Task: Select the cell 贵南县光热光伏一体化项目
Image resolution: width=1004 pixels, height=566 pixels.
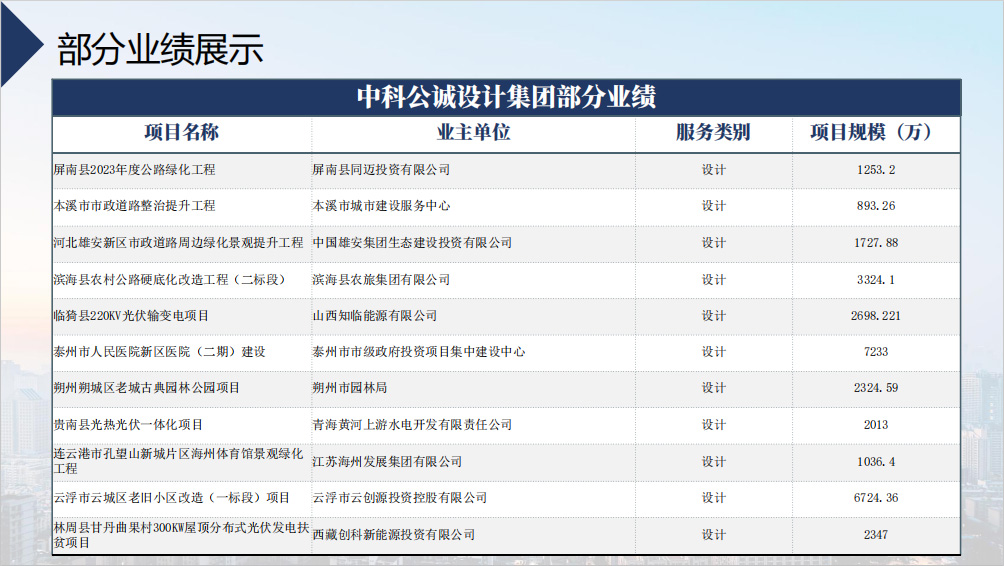Action: (128, 425)
